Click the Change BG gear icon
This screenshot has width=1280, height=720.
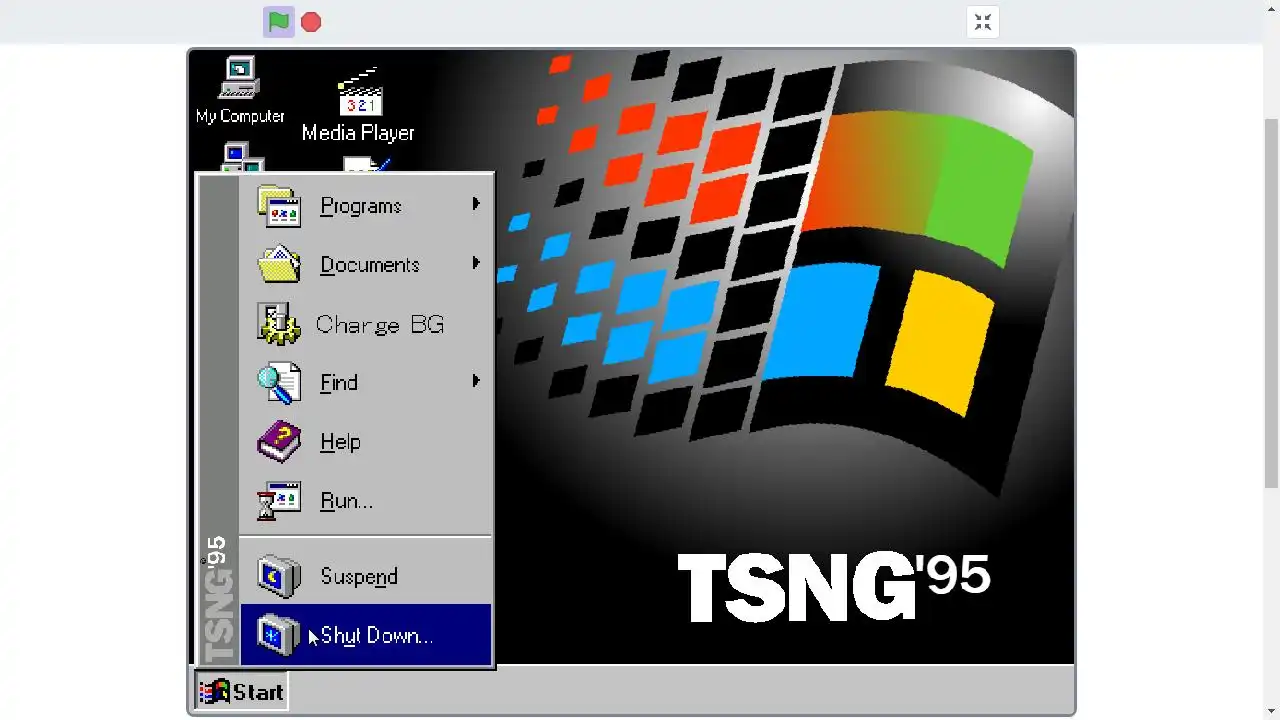point(279,323)
